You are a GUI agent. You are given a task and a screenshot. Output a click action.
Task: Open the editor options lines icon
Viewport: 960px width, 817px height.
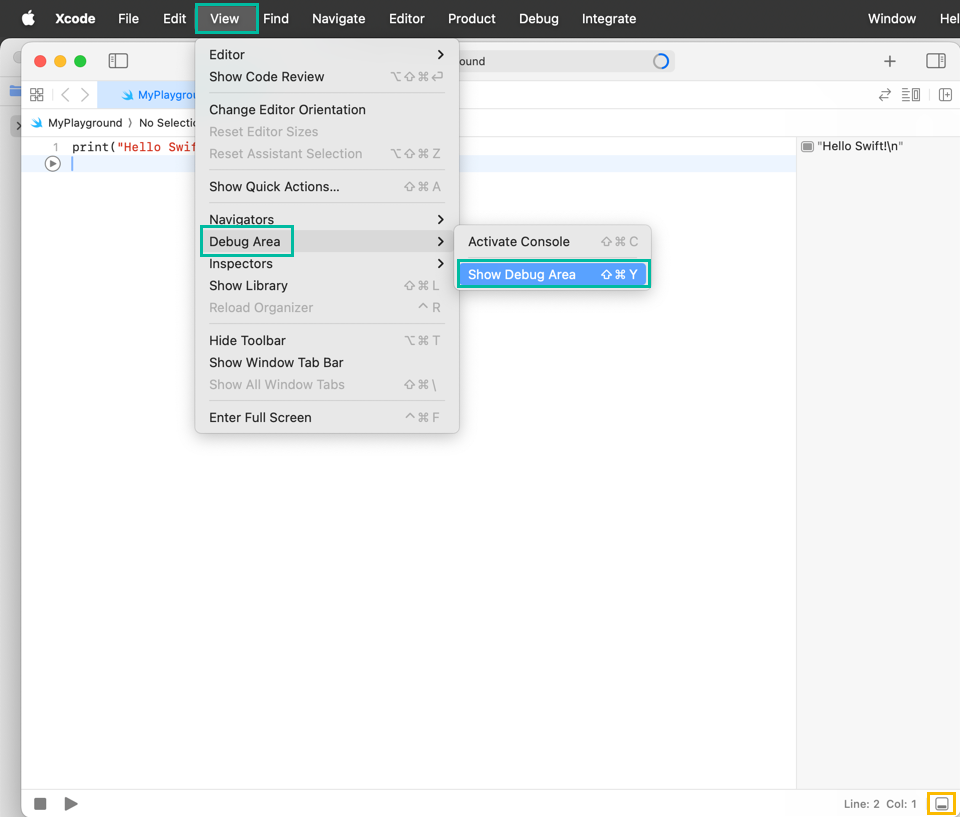tap(910, 94)
